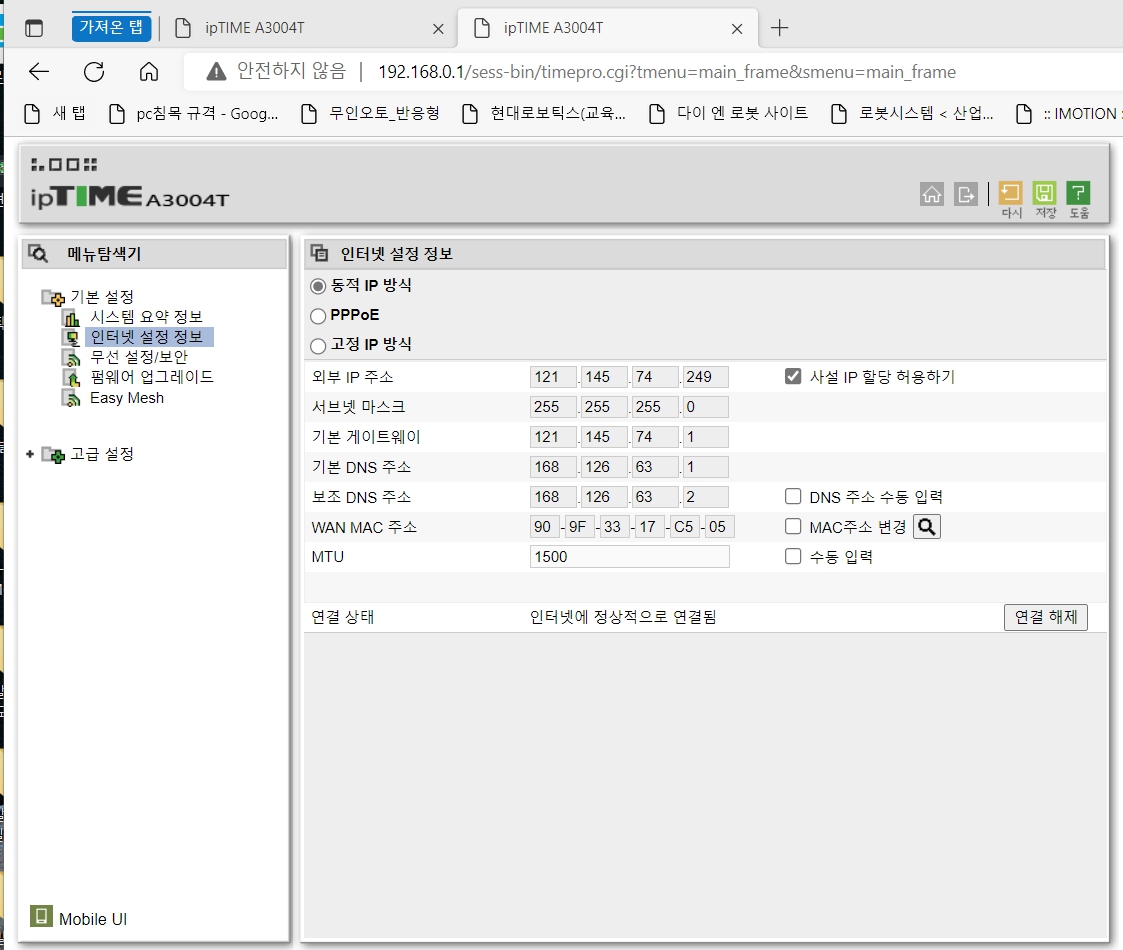Click the browser home icon
1123x950 pixels.
[149, 71]
